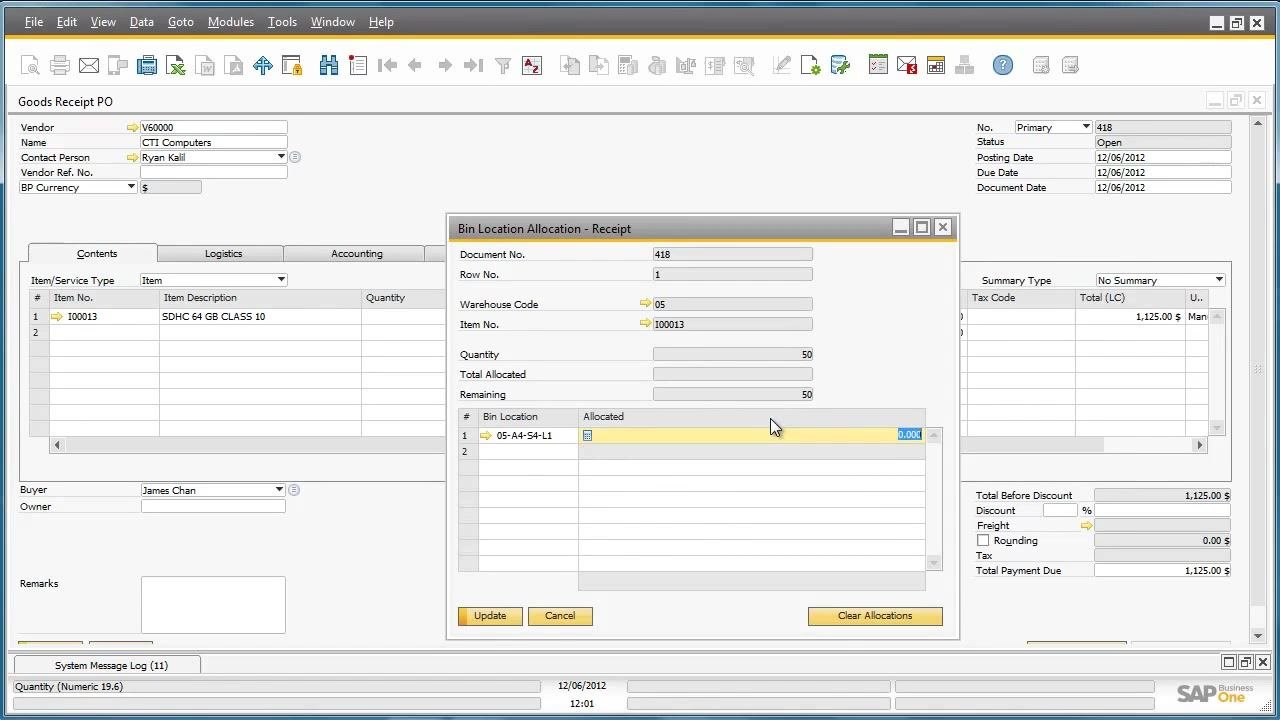Click the View menu
The width and height of the screenshot is (1280, 720).
coord(103,22)
